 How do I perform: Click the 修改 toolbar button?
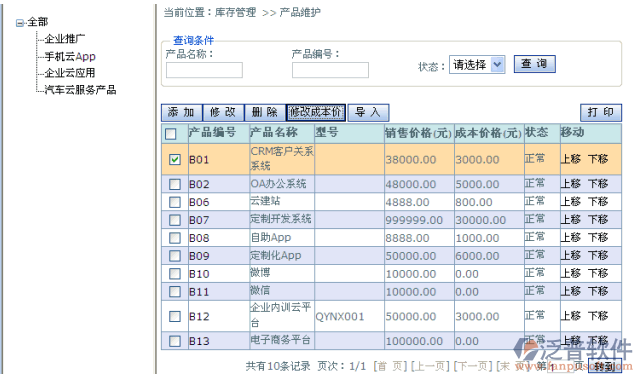(223, 112)
